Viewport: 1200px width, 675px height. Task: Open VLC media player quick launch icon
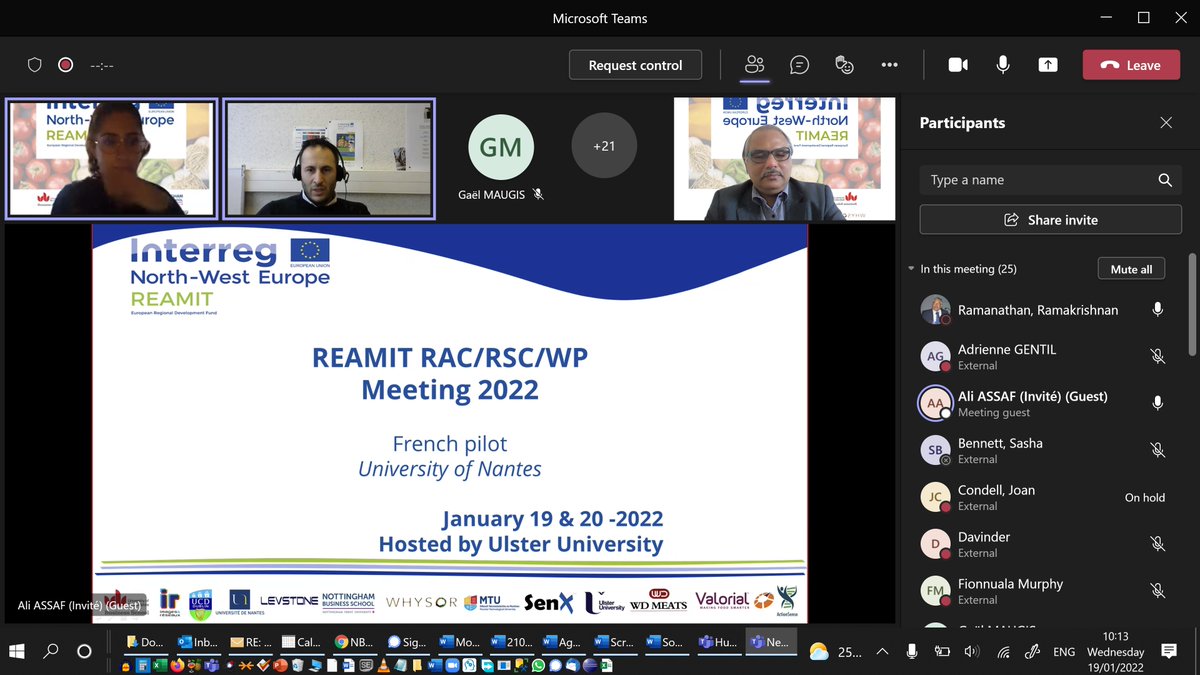382,665
